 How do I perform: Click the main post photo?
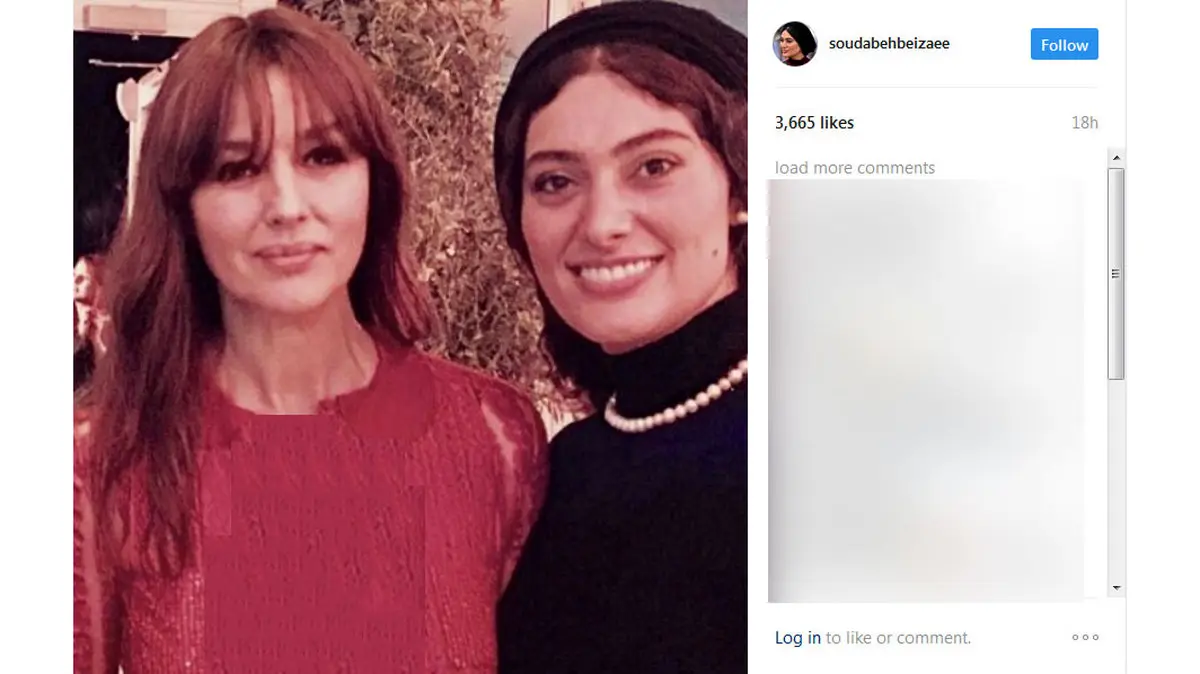tap(410, 337)
